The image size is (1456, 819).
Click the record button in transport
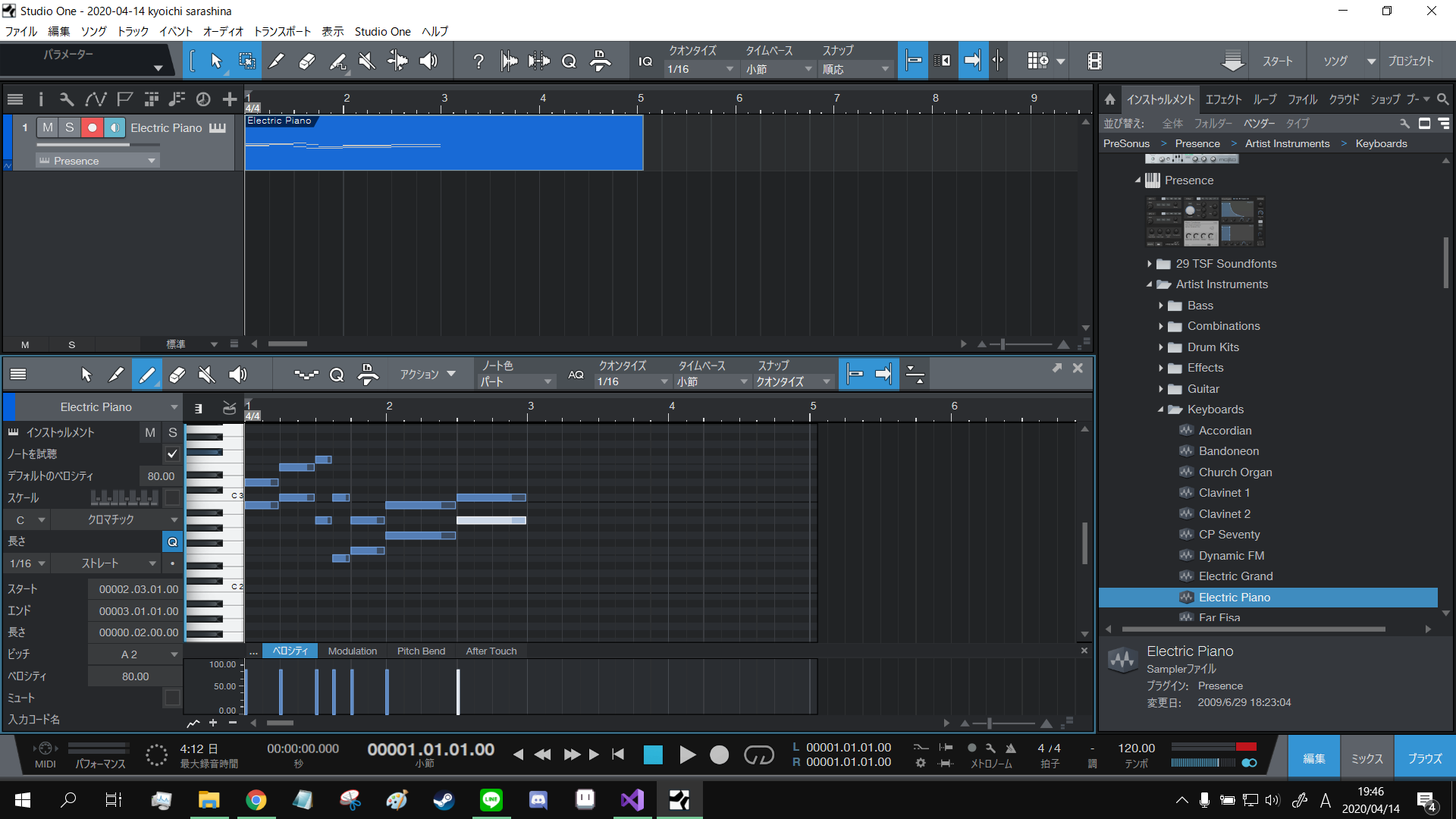(x=719, y=755)
